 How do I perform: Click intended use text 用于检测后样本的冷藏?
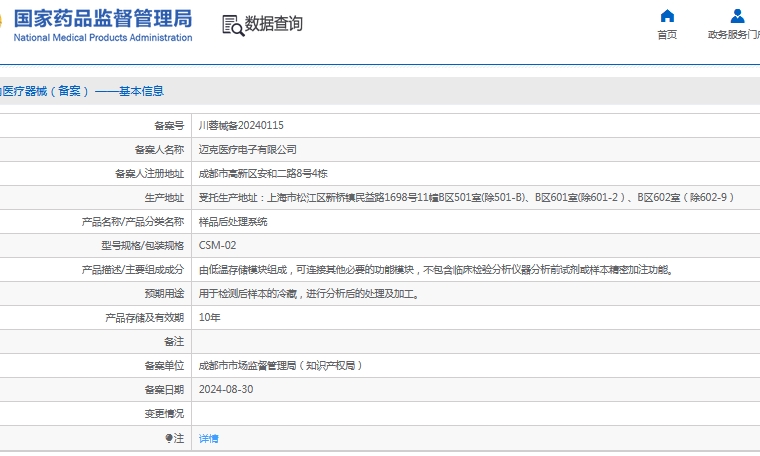309,293
